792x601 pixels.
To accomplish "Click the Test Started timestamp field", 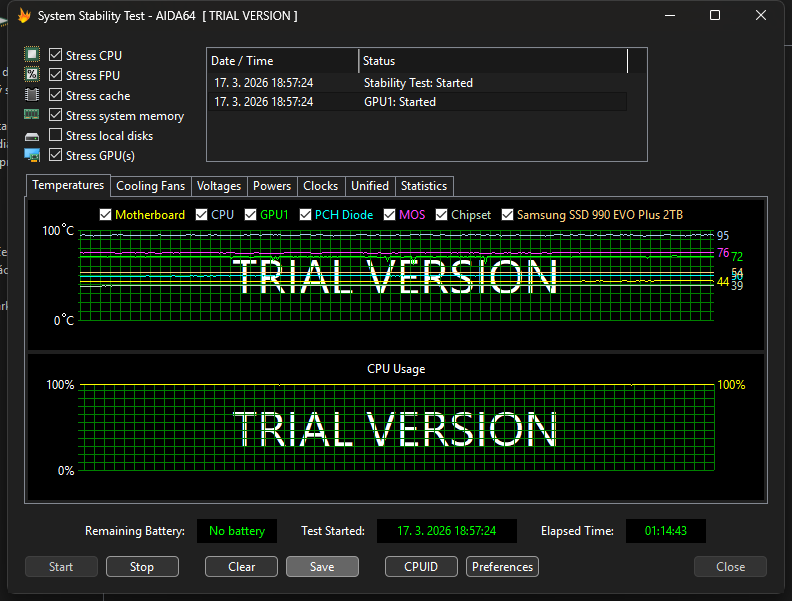I will pos(447,531).
